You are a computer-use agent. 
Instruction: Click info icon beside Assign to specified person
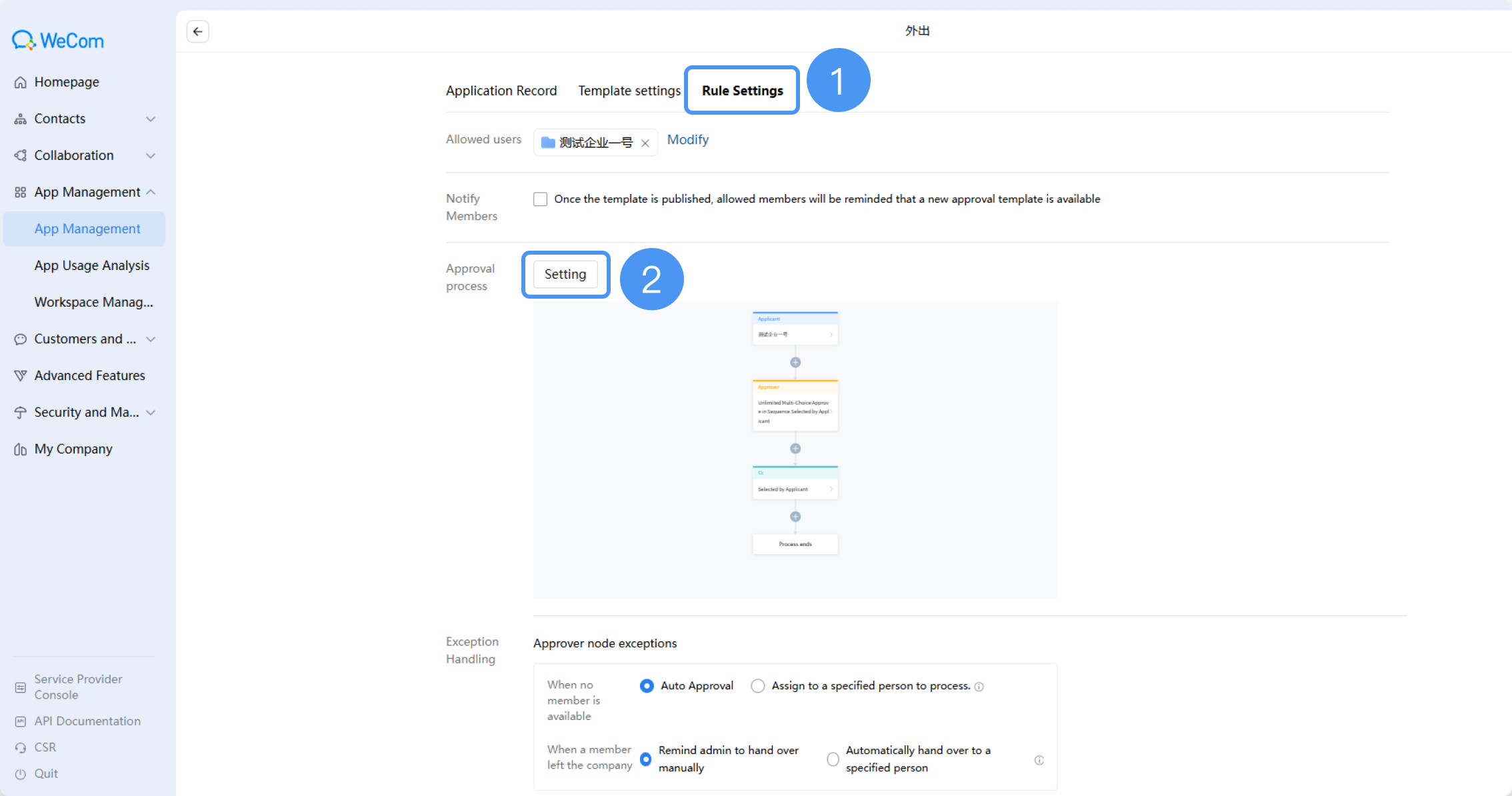979,687
